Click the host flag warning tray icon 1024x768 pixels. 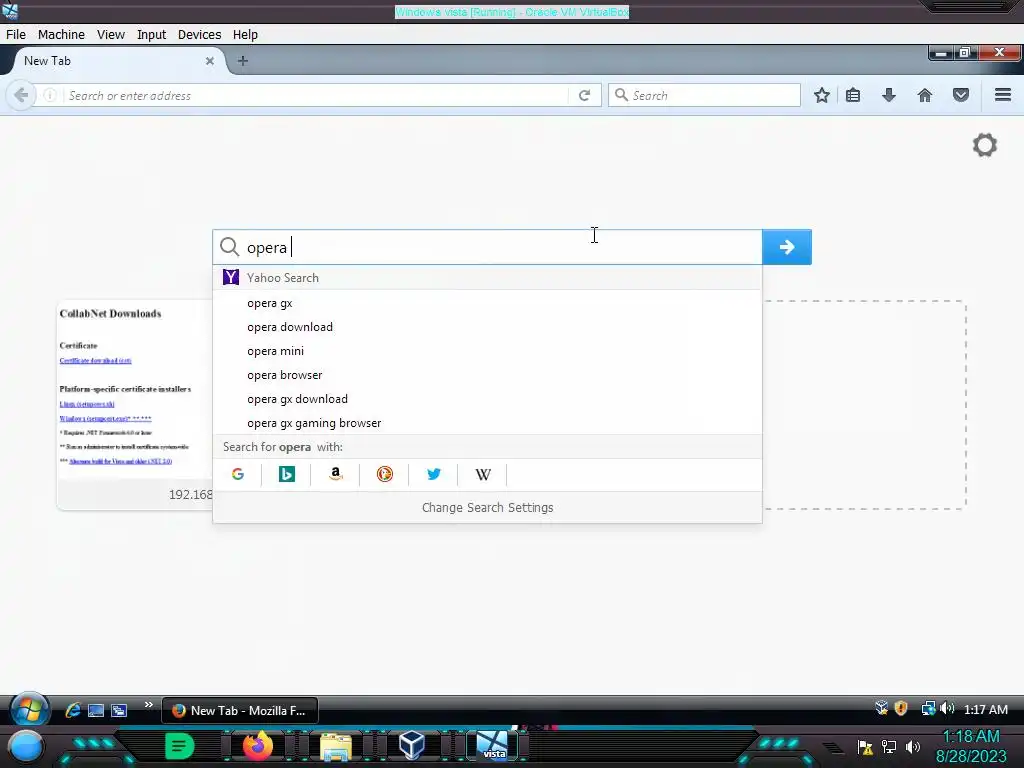click(865, 747)
